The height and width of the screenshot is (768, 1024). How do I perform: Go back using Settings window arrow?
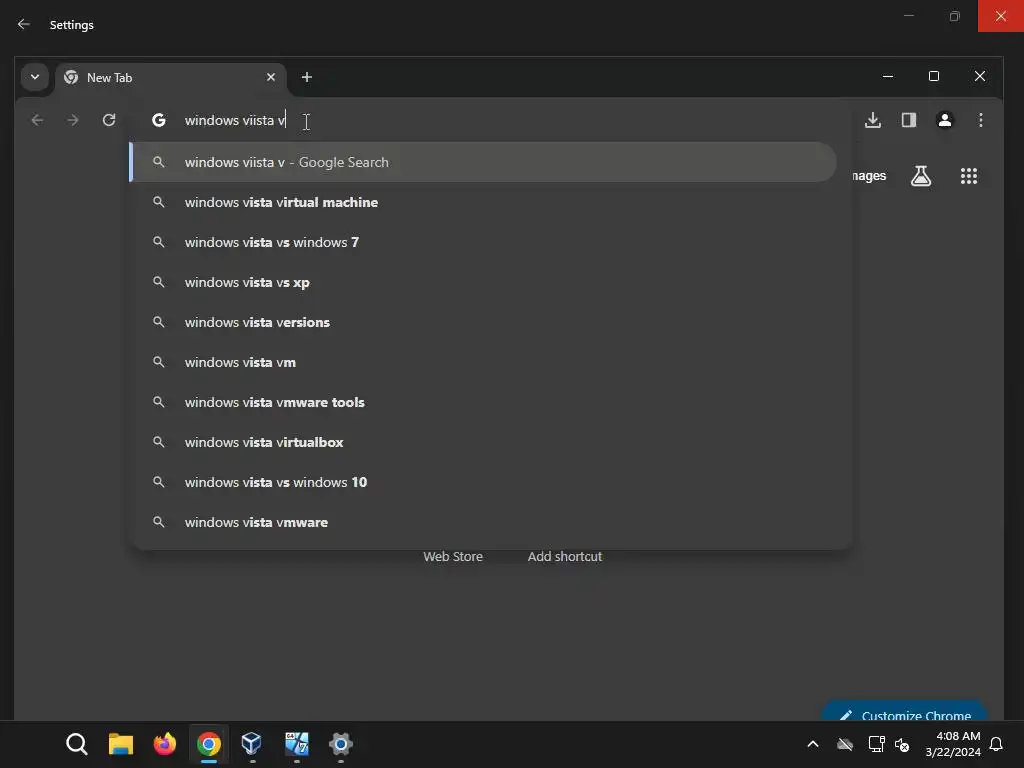(24, 24)
